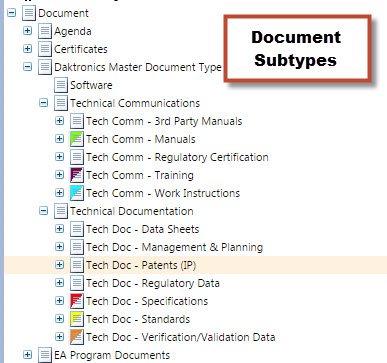
Task: Select Daktronics Master Document Type label
Action: [x=138, y=68]
